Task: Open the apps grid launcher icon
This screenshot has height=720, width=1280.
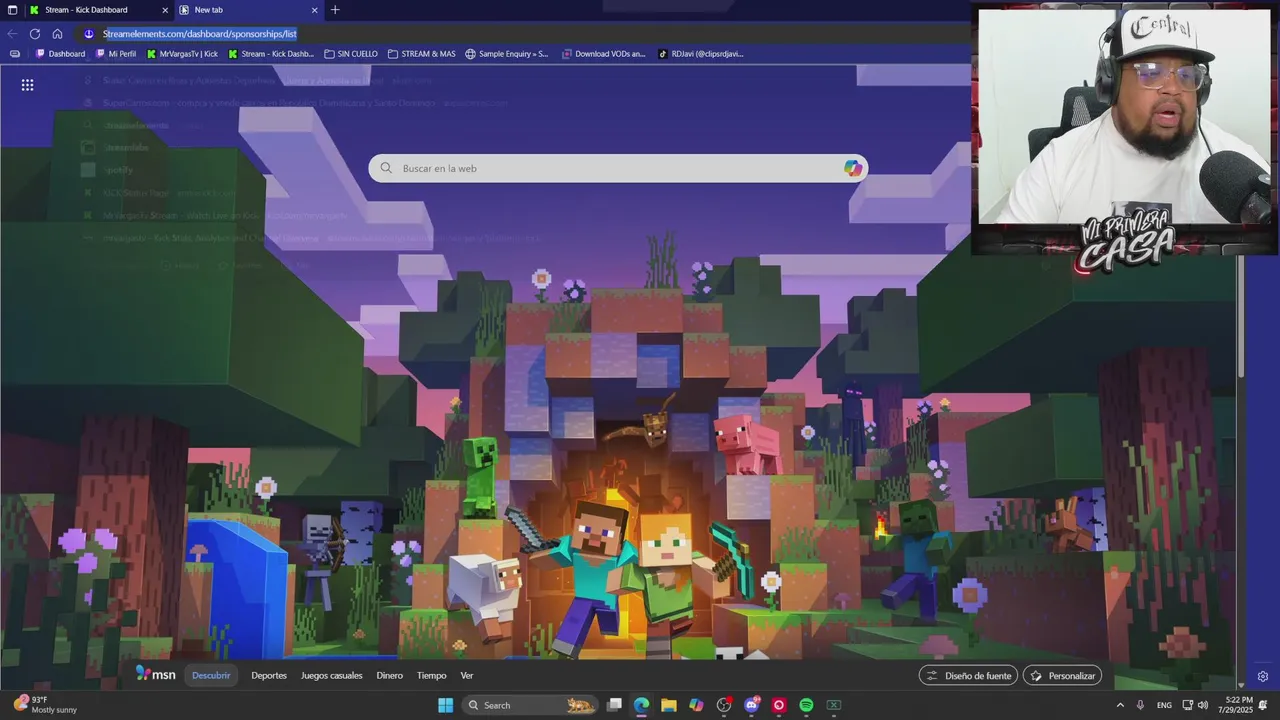Action: [27, 85]
